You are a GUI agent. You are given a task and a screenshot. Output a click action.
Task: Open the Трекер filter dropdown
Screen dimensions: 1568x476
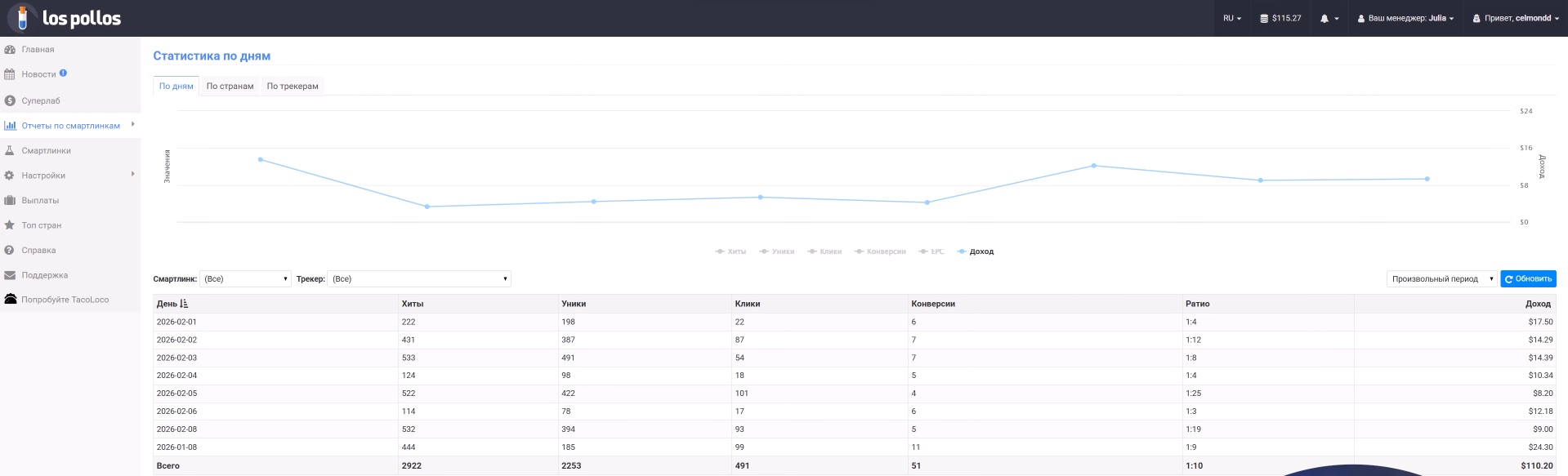[x=419, y=279]
